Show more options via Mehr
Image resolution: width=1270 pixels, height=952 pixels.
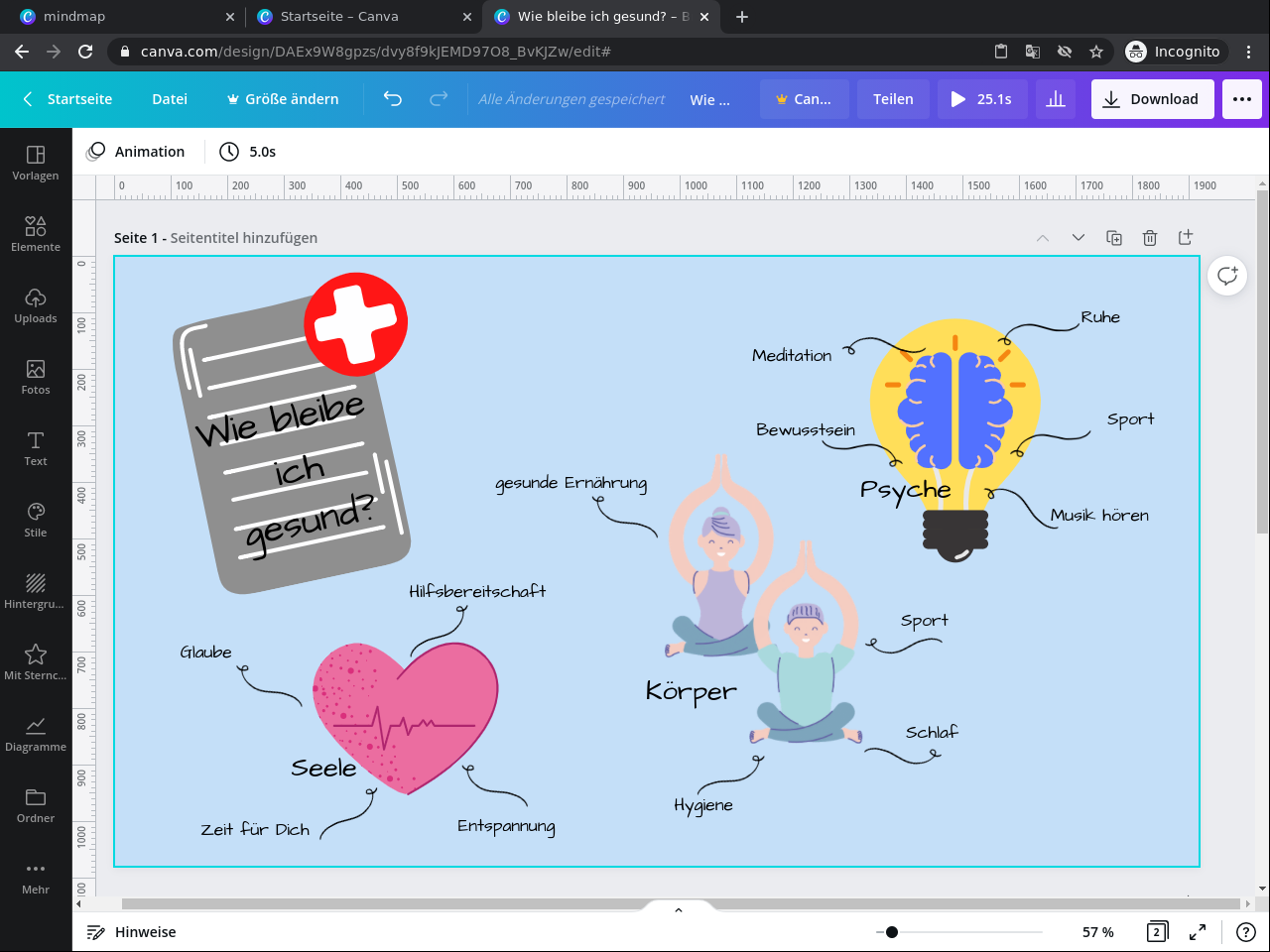coord(36,877)
